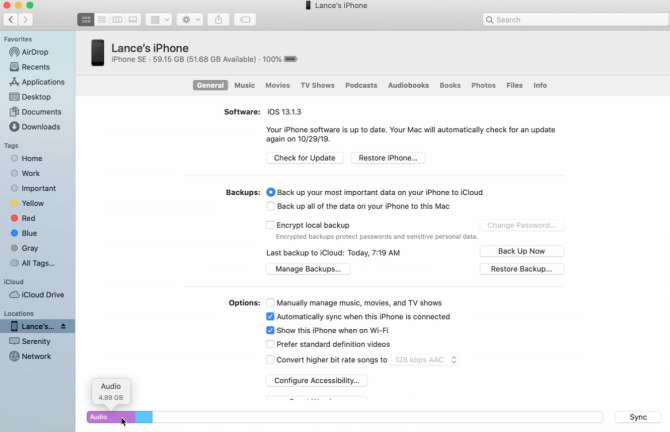Switch Finder to column view
The width and height of the screenshot is (670, 432).
117,20
